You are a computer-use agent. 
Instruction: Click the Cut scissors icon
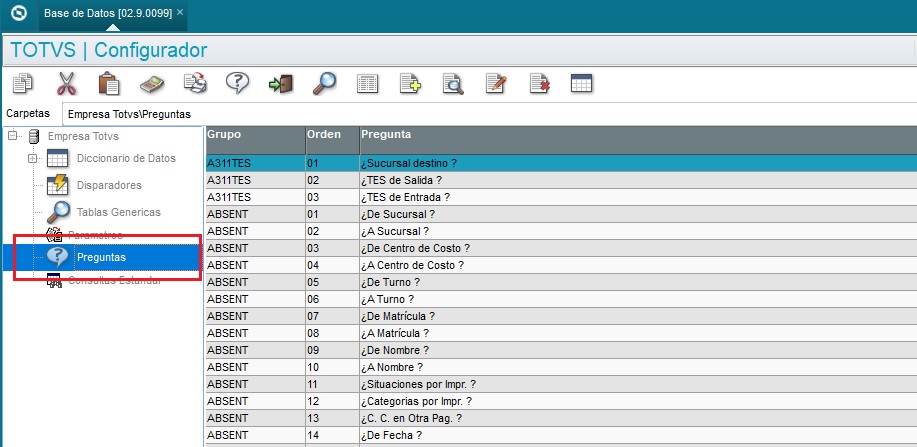click(x=66, y=84)
